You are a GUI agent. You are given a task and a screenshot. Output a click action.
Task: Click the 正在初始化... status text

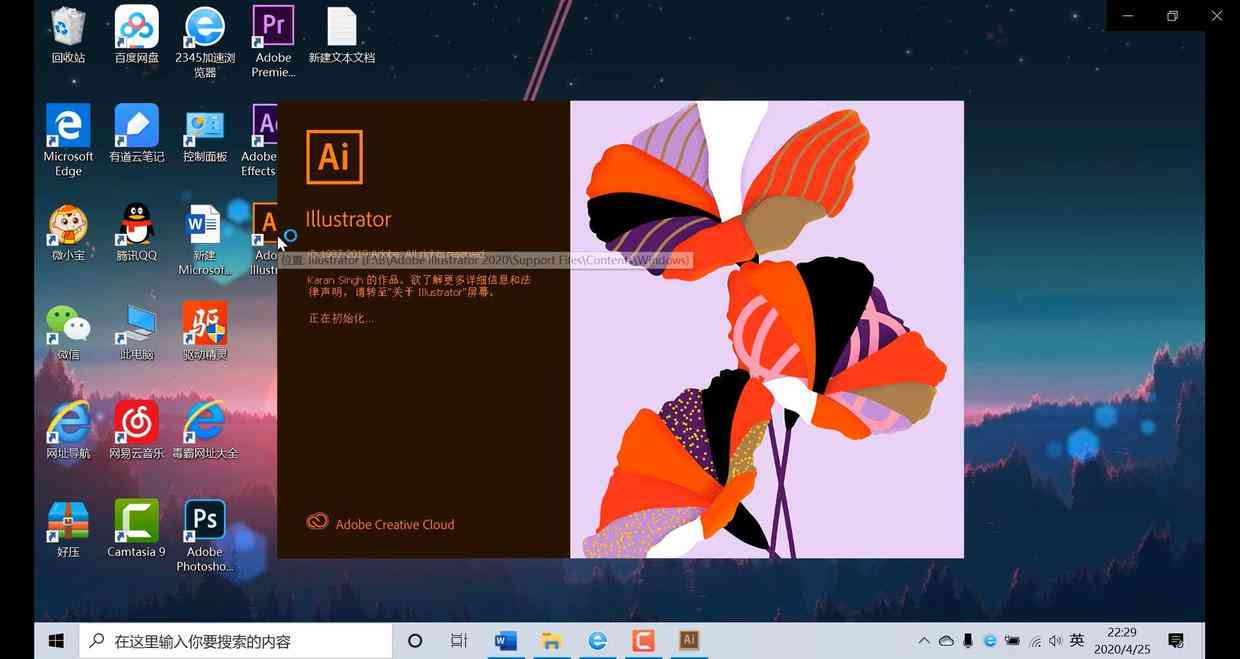click(x=341, y=318)
